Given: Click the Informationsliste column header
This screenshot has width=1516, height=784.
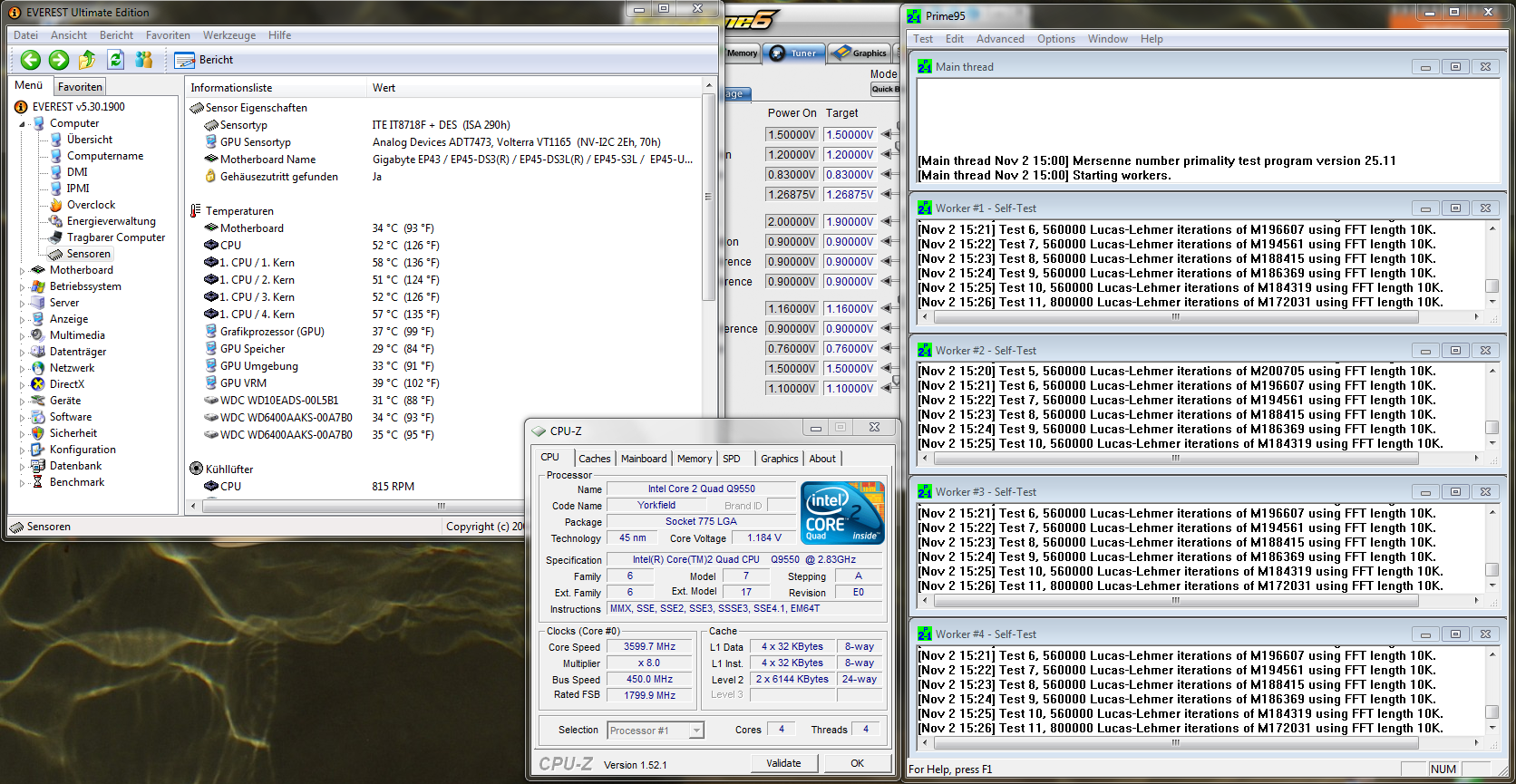Looking at the screenshot, I should [276, 88].
